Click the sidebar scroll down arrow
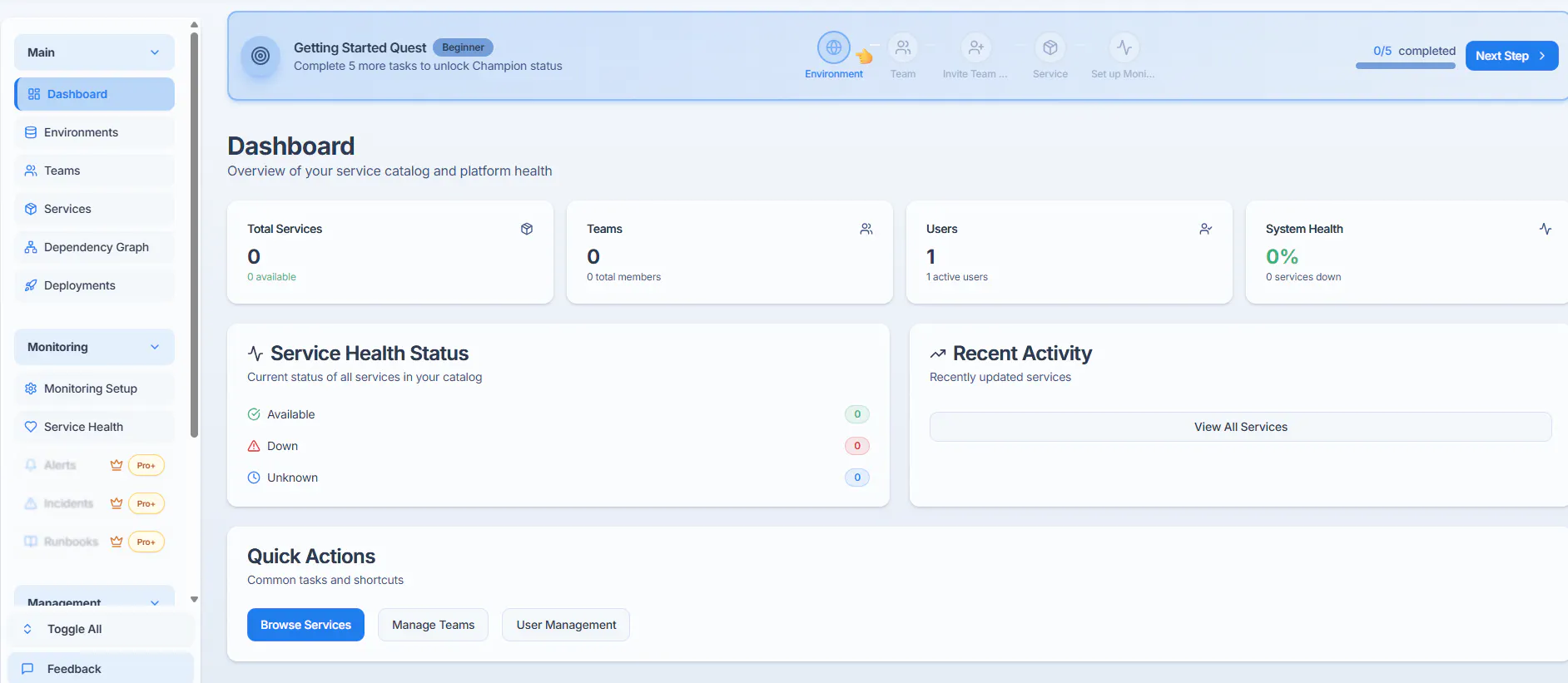The width and height of the screenshot is (1568, 683). pyautogui.click(x=194, y=599)
